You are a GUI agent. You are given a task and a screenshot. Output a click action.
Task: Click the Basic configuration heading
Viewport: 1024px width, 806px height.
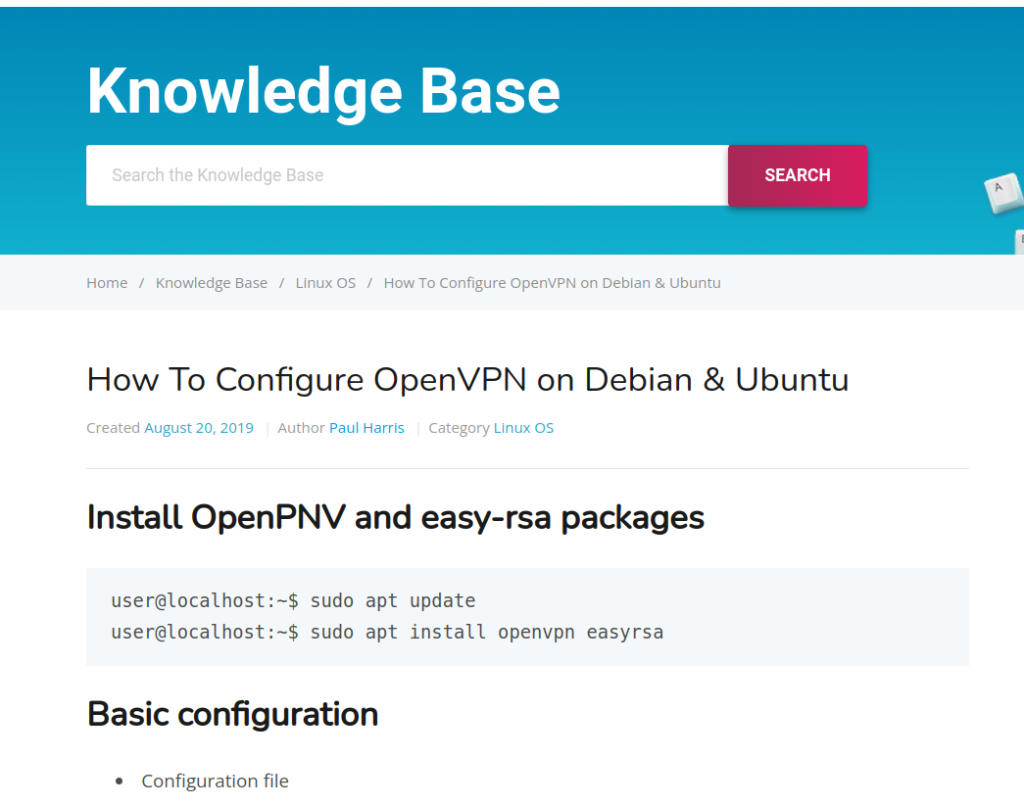(x=232, y=714)
